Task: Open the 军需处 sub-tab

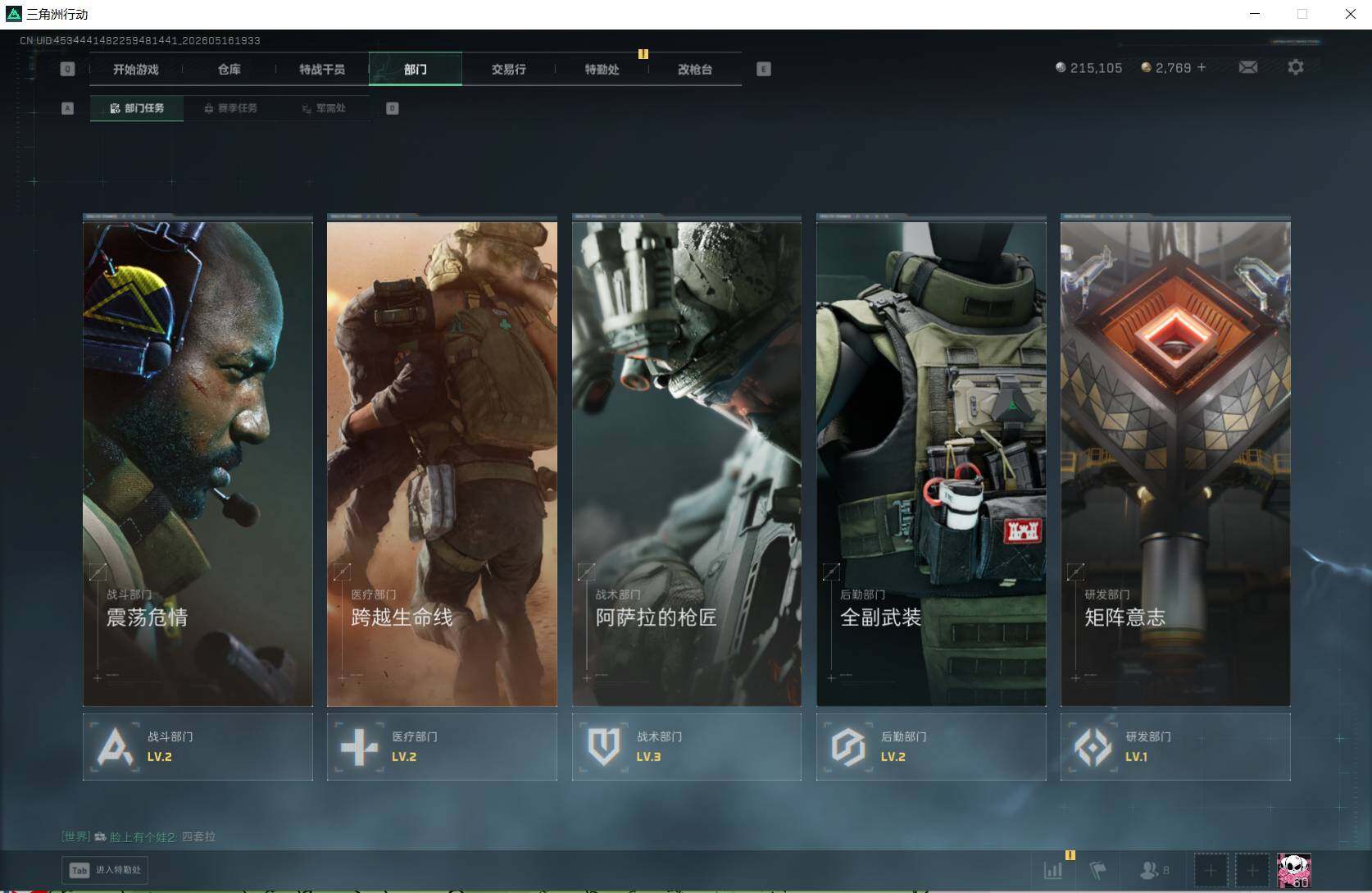Action: [324, 108]
